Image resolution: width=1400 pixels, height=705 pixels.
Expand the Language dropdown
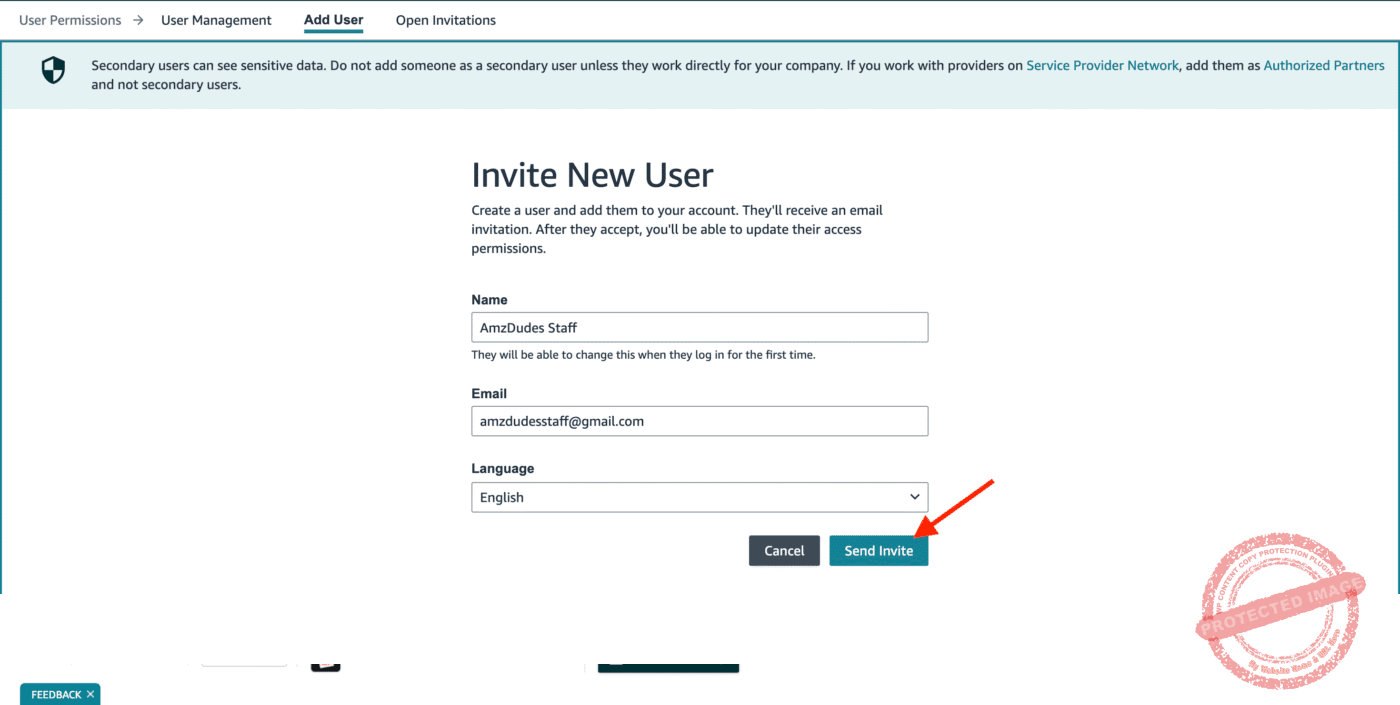(x=699, y=497)
